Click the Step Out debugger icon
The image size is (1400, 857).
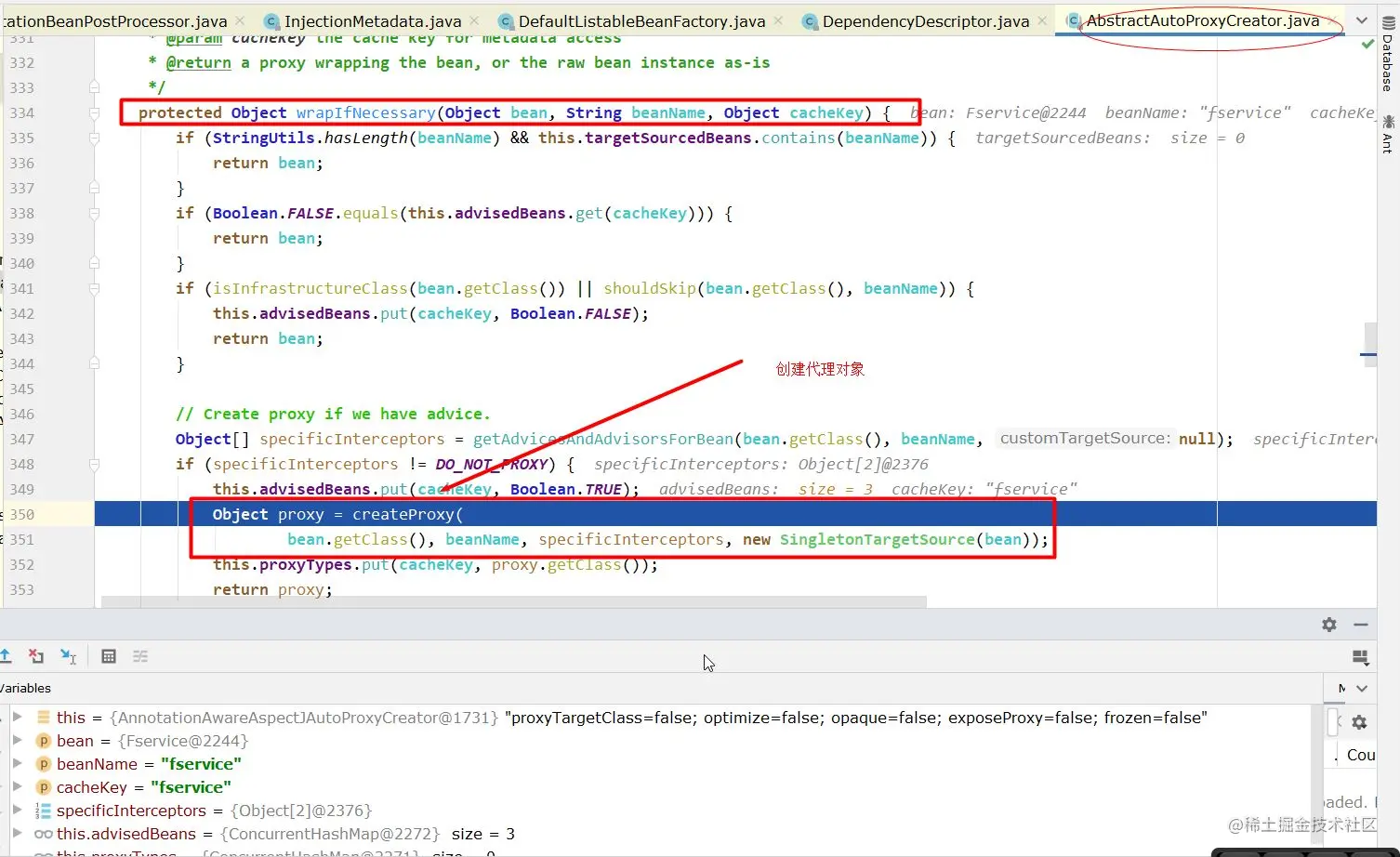click(x=5, y=656)
